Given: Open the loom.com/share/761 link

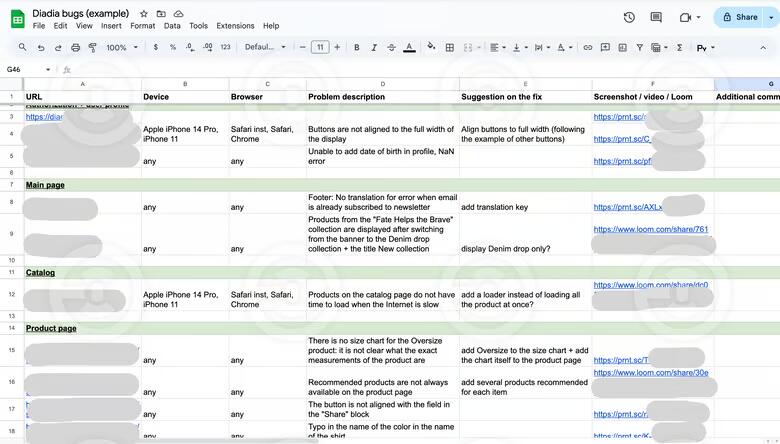Looking at the screenshot, I should click(651, 229).
